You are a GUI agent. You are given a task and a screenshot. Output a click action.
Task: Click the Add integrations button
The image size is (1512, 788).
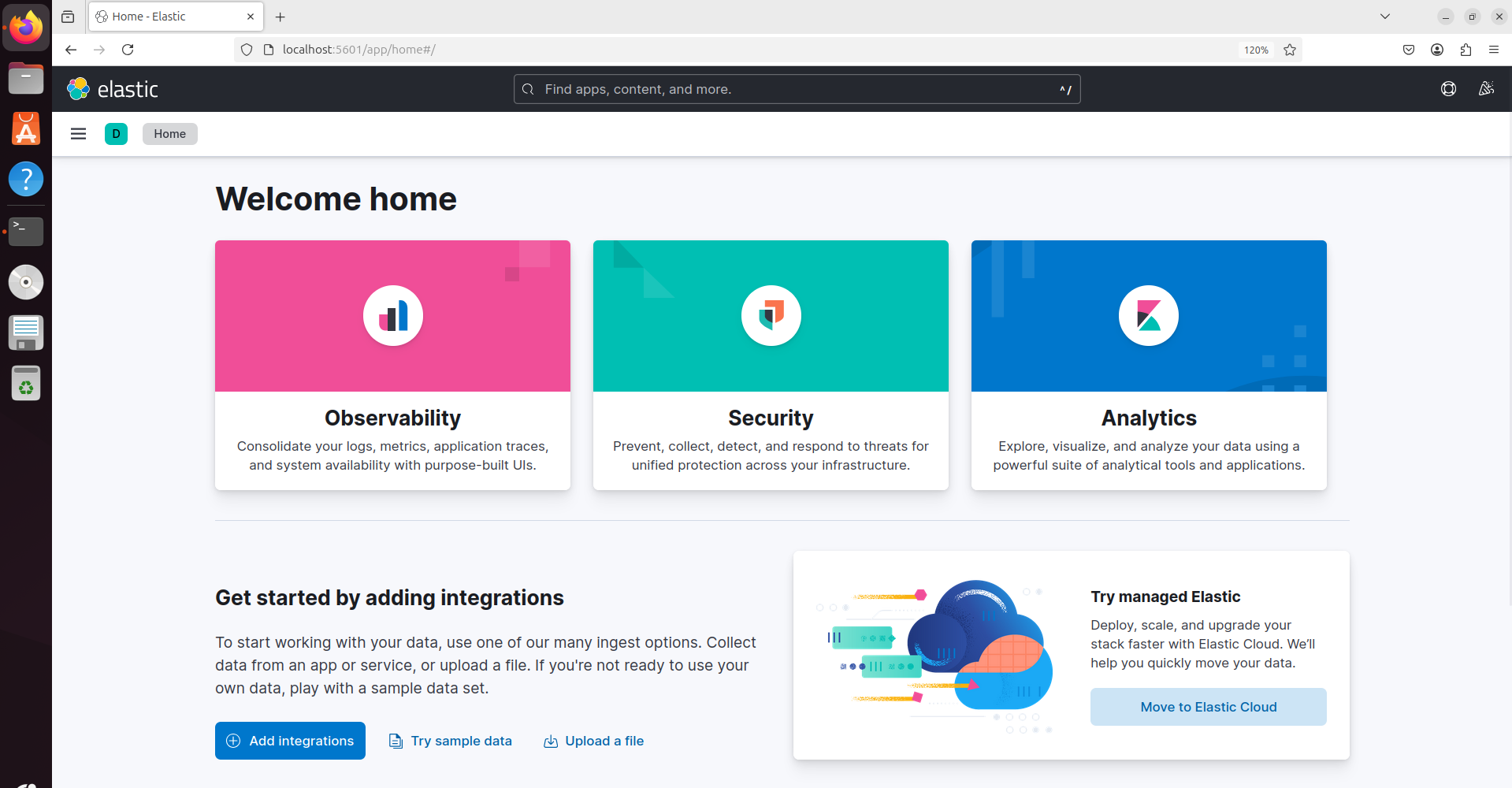[290, 741]
